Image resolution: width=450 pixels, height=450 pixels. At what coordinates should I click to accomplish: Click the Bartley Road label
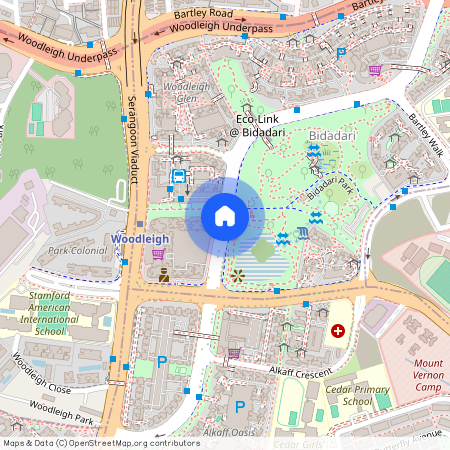click(x=203, y=14)
